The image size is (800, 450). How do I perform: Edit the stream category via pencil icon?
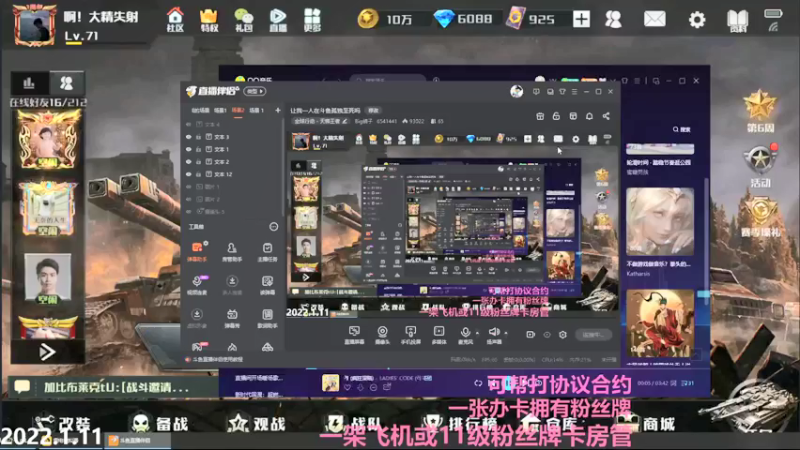[345, 121]
